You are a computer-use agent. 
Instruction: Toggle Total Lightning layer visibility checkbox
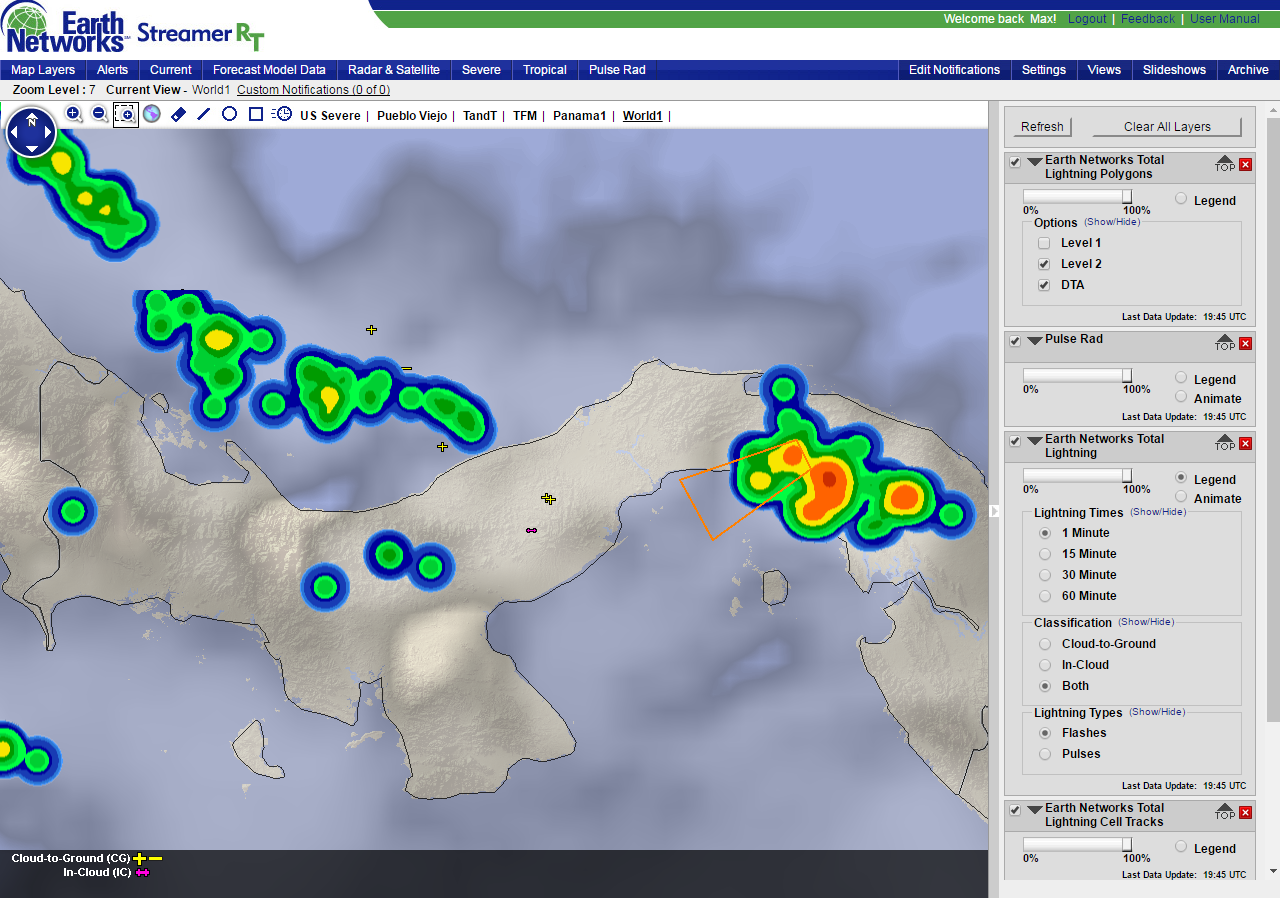[1015, 441]
